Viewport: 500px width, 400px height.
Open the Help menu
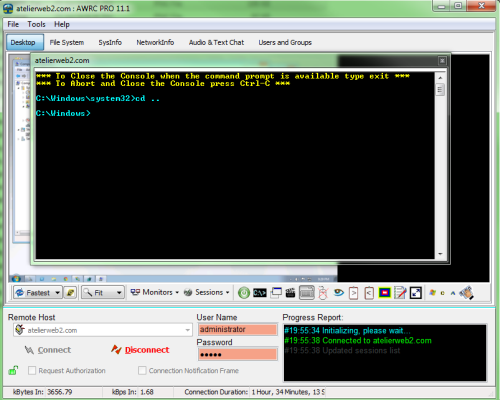click(x=62, y=24)
